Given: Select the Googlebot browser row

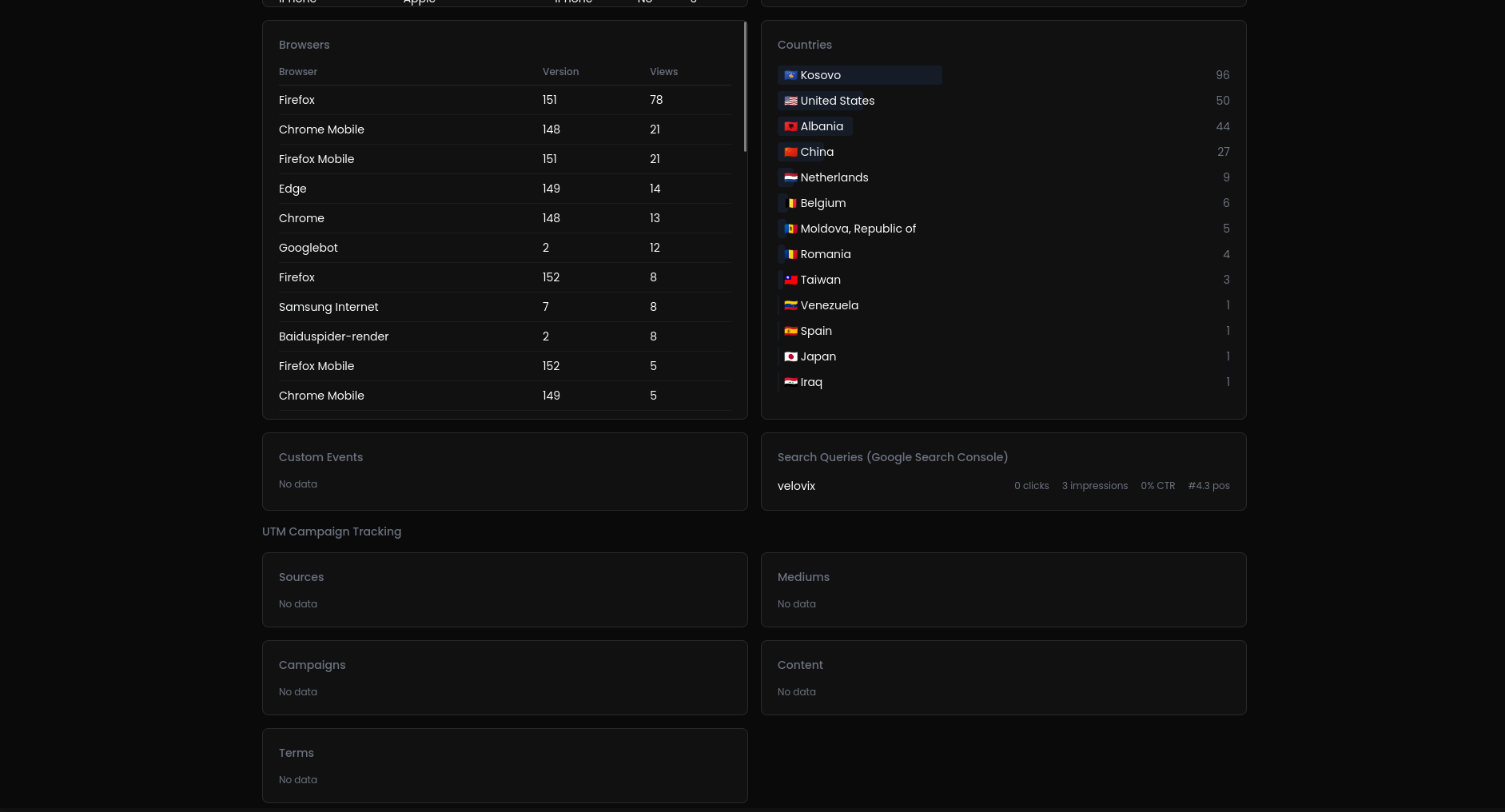Looking at the screenshot, I should 505,248.
